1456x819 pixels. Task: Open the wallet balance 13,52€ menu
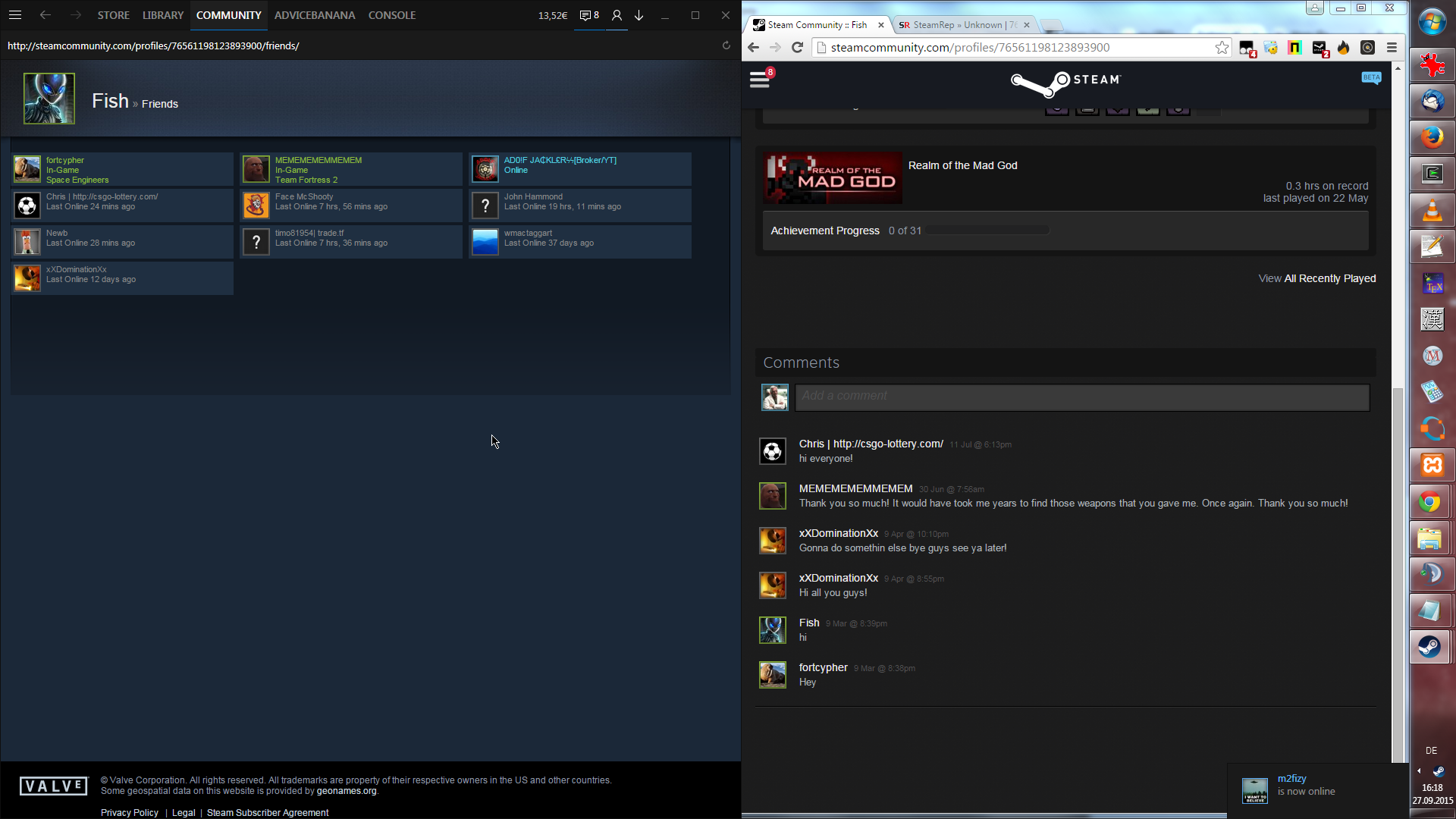coord(552,15)
